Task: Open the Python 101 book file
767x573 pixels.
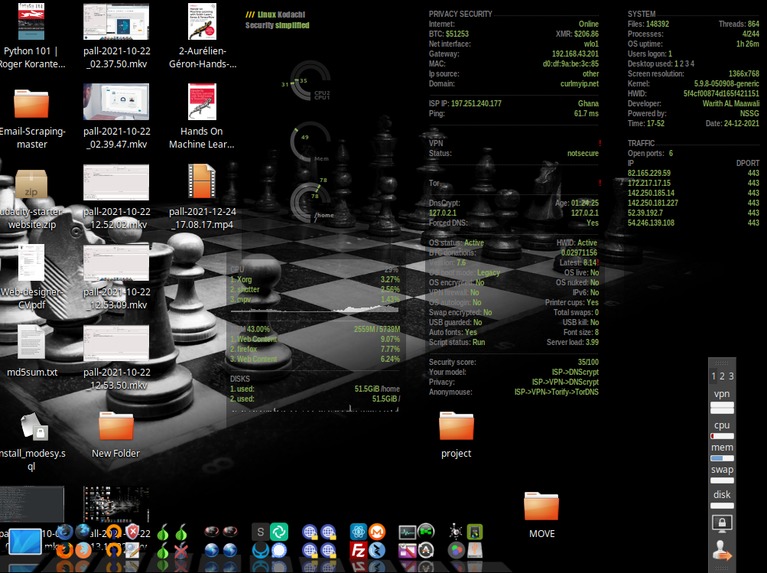Action: click(x=31, y=22)
